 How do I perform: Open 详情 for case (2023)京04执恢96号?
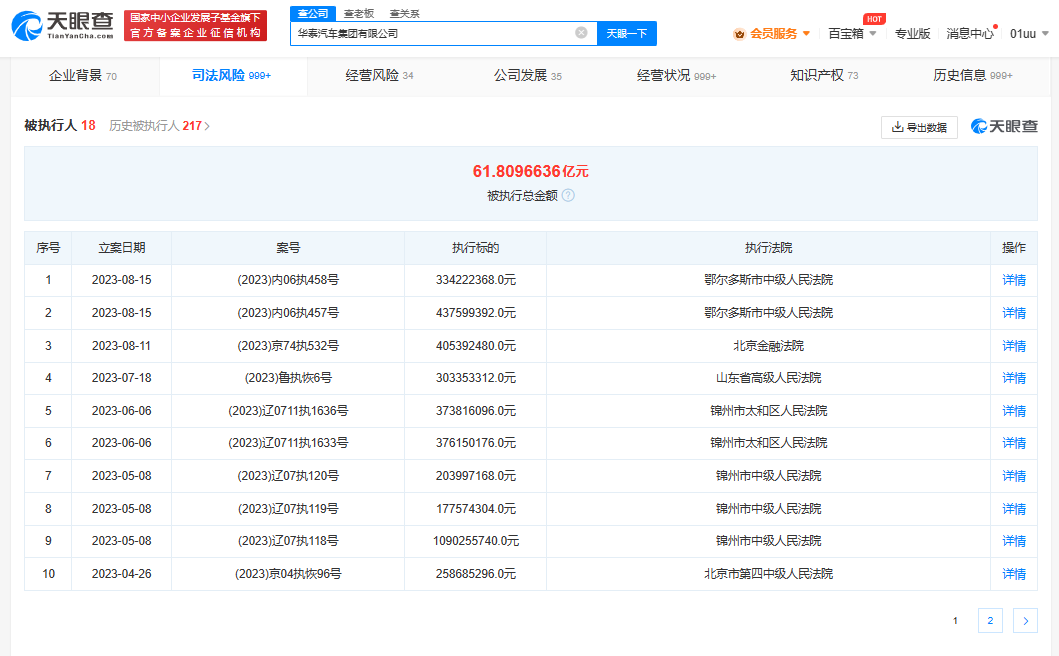(1014, 574)
